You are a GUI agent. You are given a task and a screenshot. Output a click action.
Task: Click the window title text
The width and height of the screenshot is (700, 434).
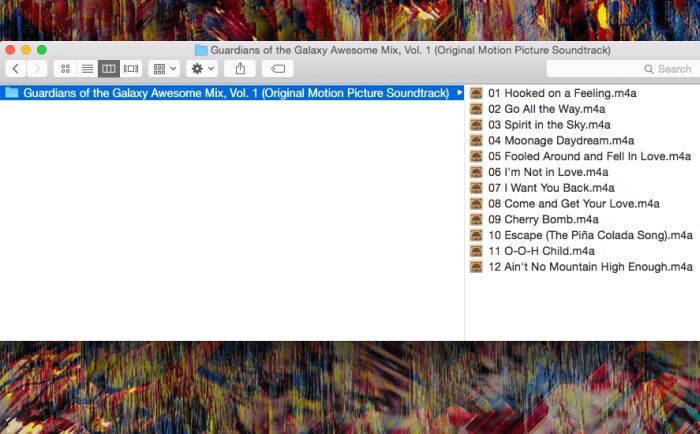(x=410, y=50)
